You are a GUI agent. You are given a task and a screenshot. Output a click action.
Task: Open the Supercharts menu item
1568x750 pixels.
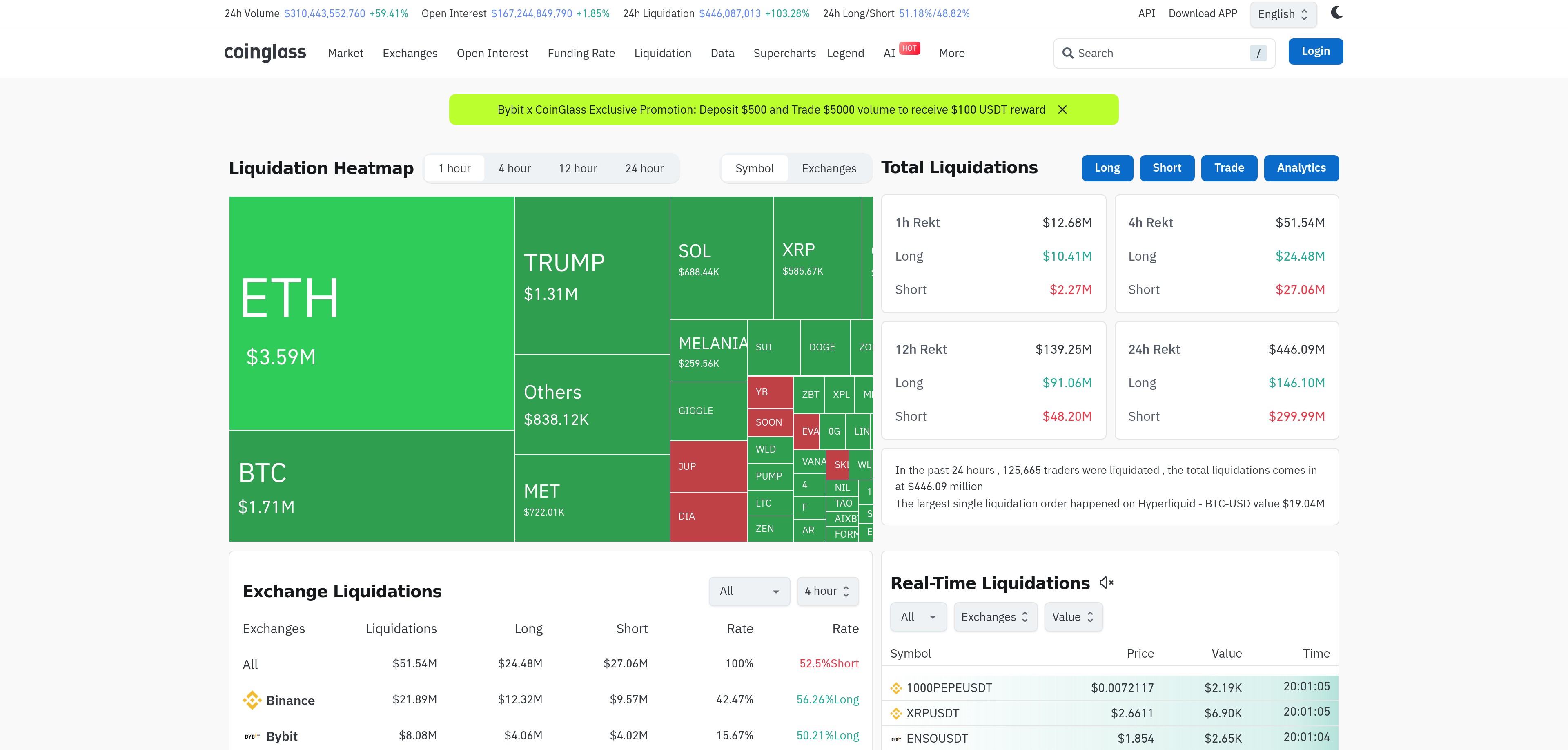coord(784,54)
